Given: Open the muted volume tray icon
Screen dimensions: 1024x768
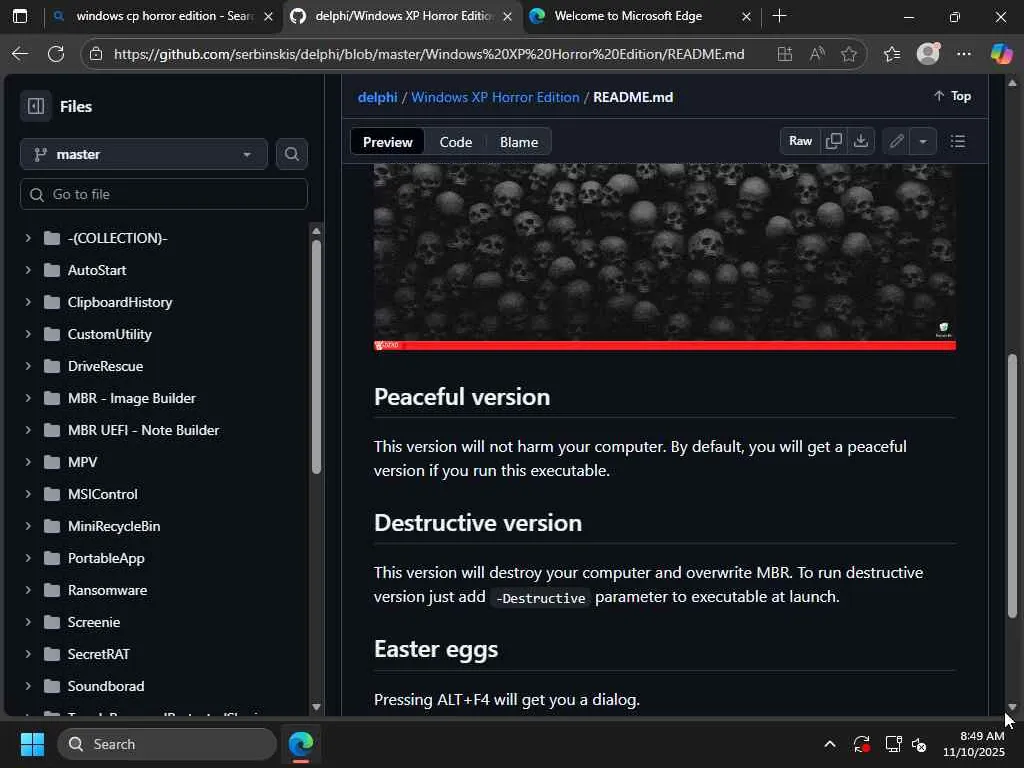Looking at the screenshot, I should 920,744.
